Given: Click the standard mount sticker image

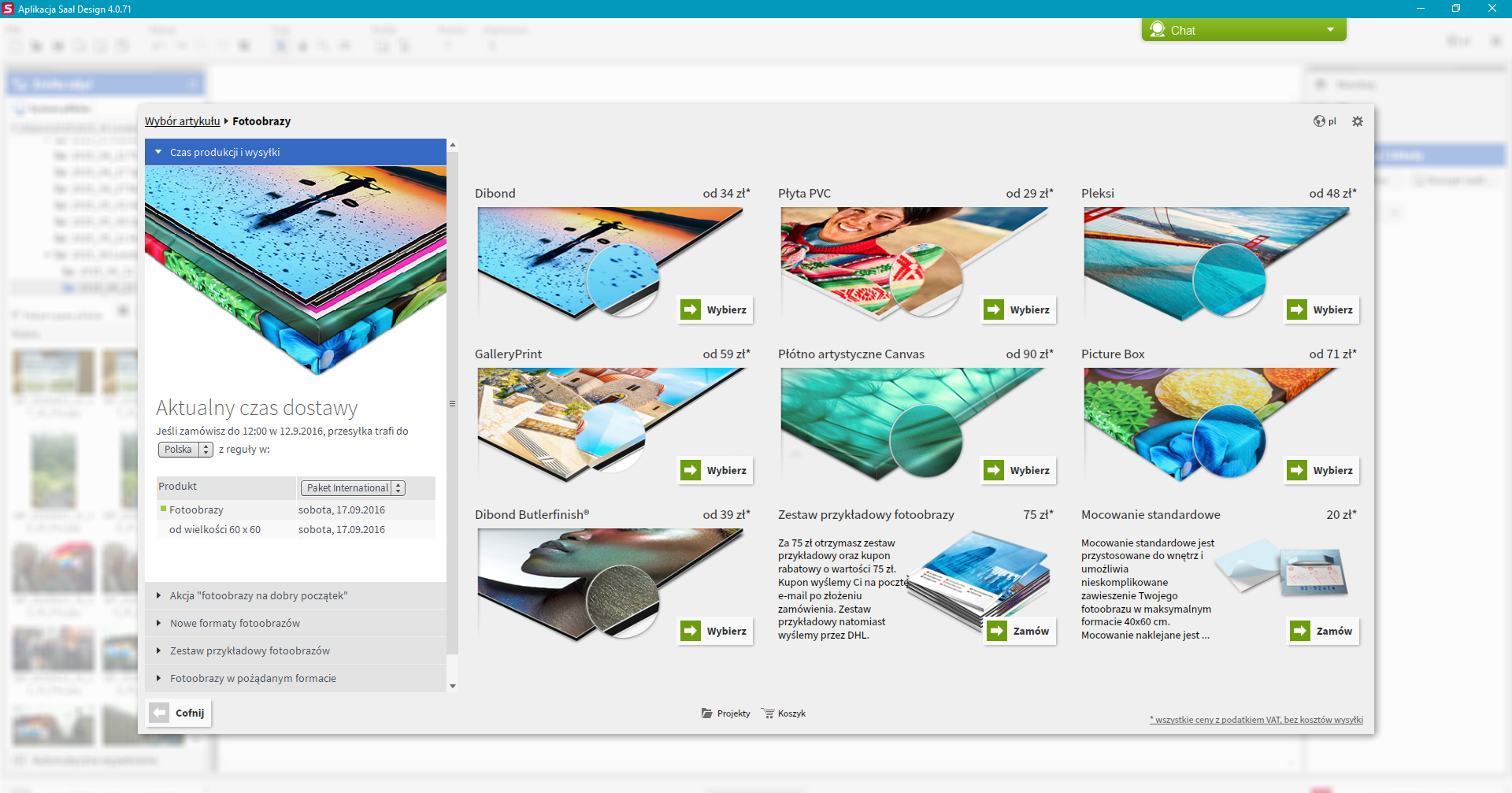Looking at the screenshot, I should click(1282, 567).
